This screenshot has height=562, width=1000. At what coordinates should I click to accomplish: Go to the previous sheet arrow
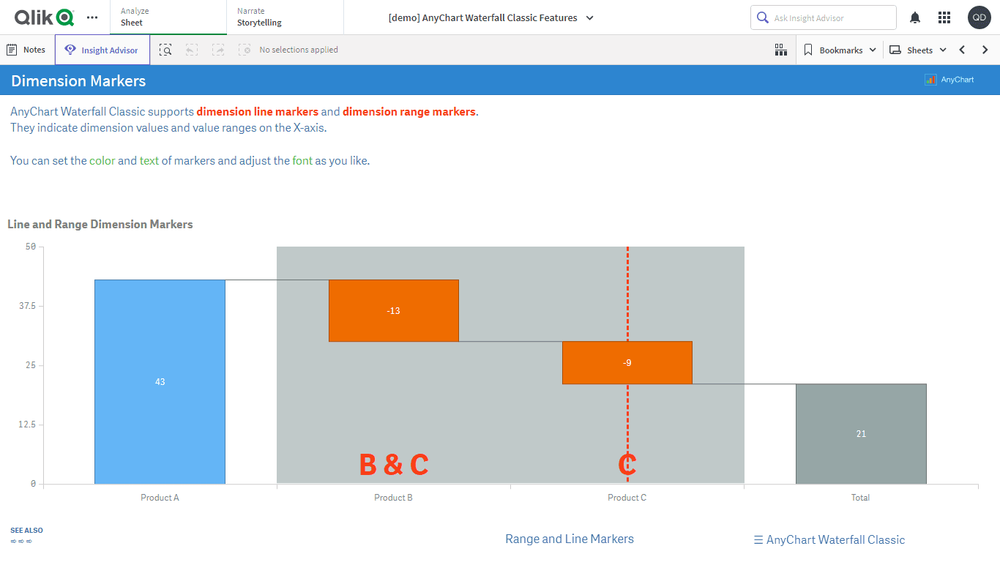pos(962,50)
